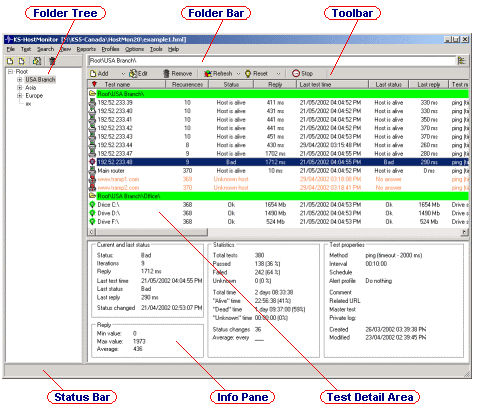Select the Europe folder in the tree

point(34,95)
